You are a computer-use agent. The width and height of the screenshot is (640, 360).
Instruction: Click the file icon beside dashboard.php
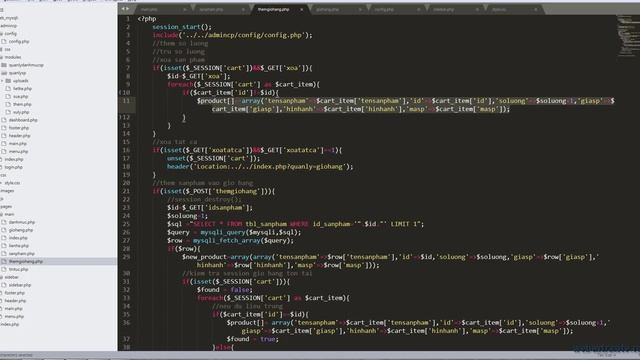[4, 120]
